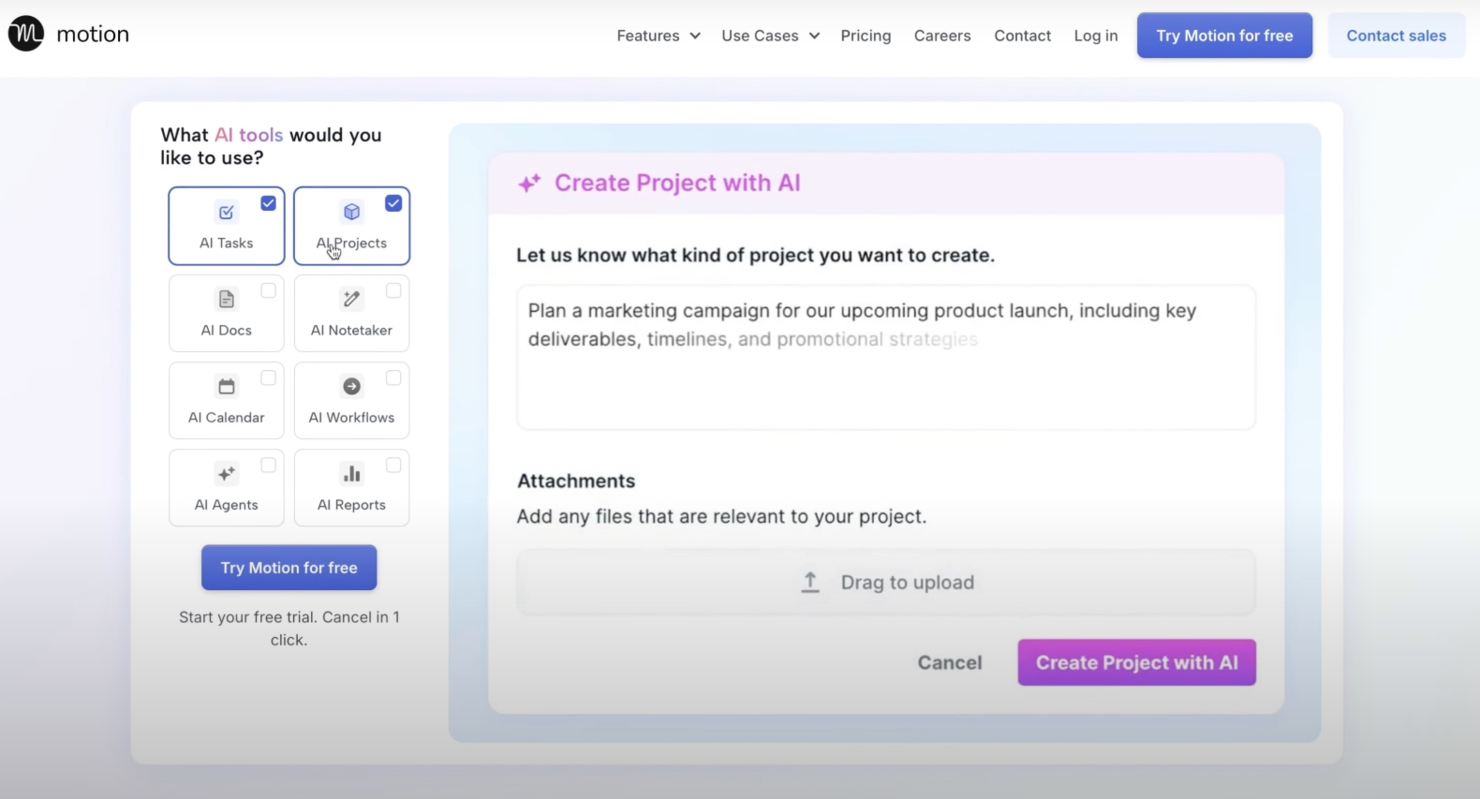Check the AI Agents checkbox

coord(268,465)
